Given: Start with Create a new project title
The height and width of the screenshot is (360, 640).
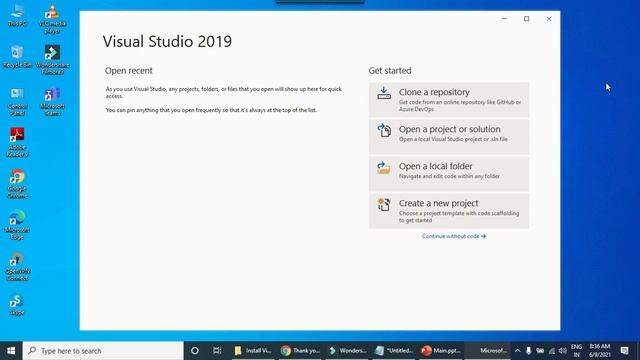Looking at the screenshot, I should tap(438, 203).
